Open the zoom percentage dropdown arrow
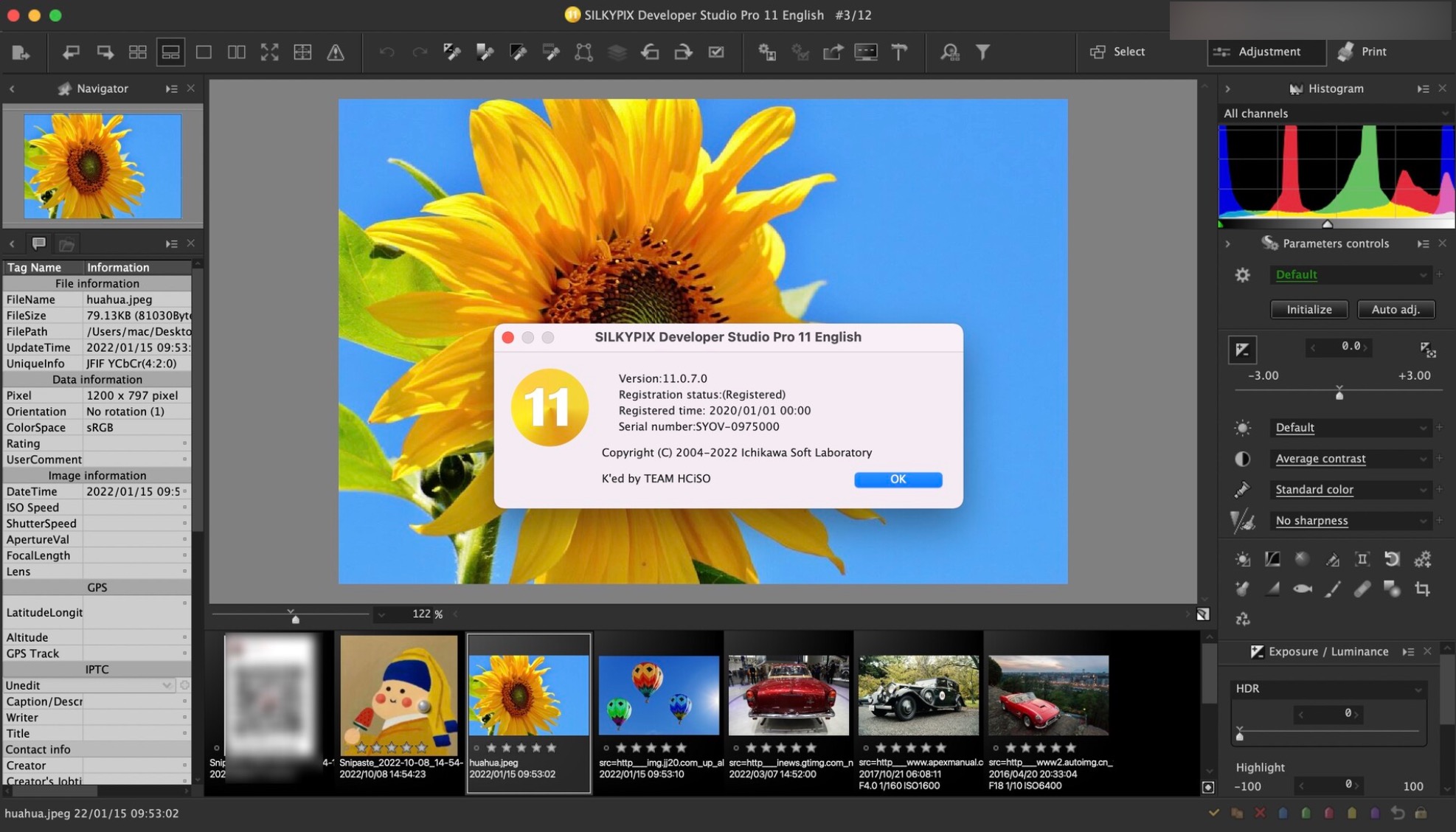The image size is (1456, 832). pos(381,614)
